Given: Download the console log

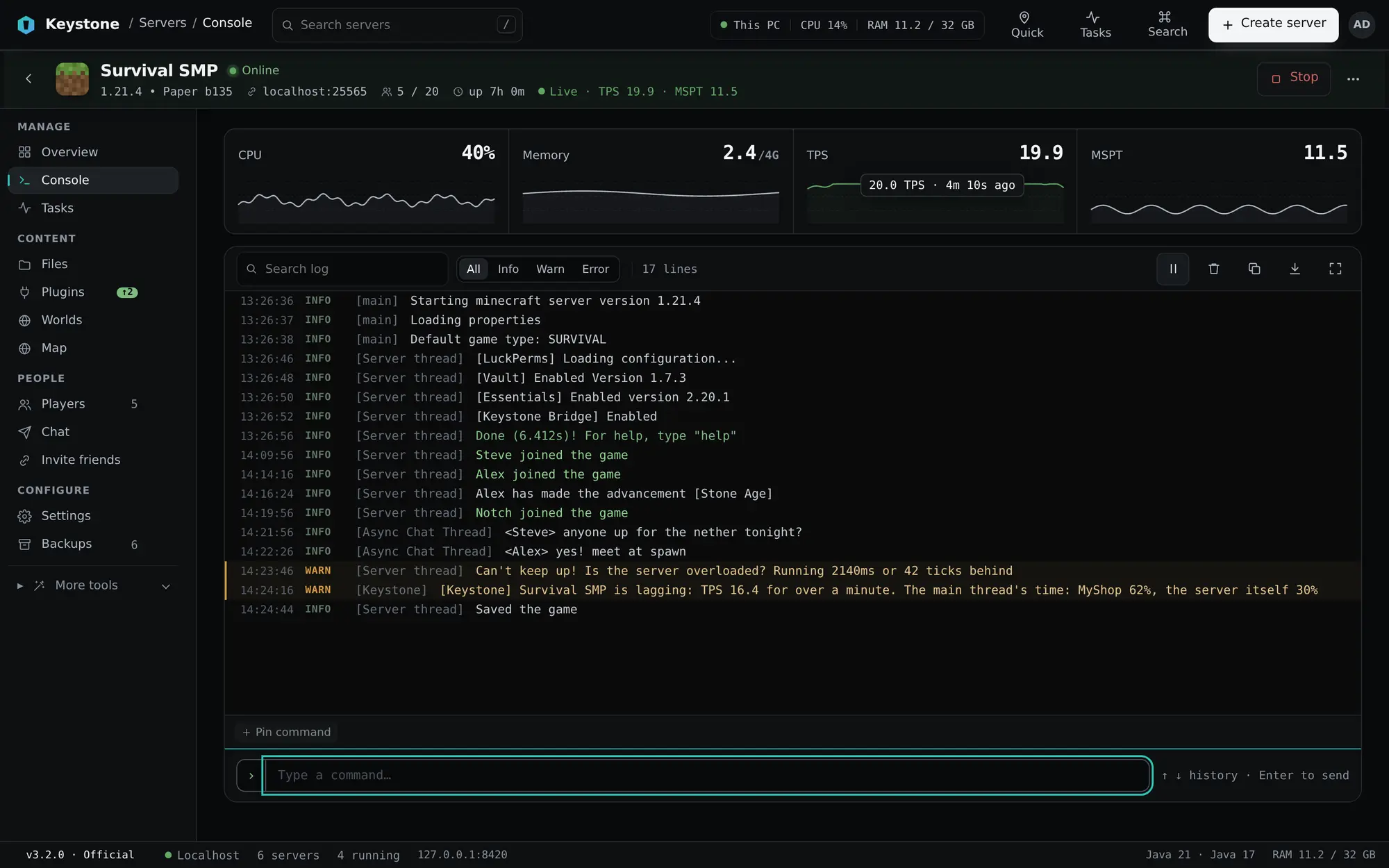Looking at the screenshot, I should pyautogui.click(x=1295, y=269).
